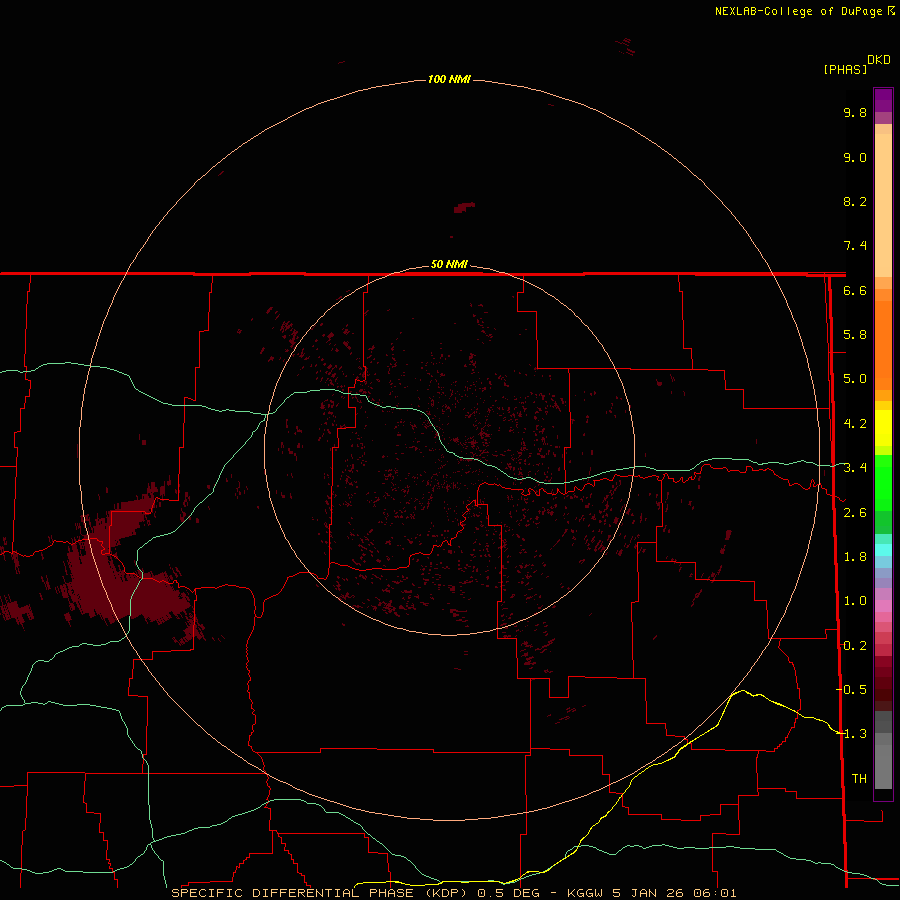Image resolution: width=900 pixels, height=900 pixels.
Task: Click the -1.3 value on the scale
Action: click(852, 734)
